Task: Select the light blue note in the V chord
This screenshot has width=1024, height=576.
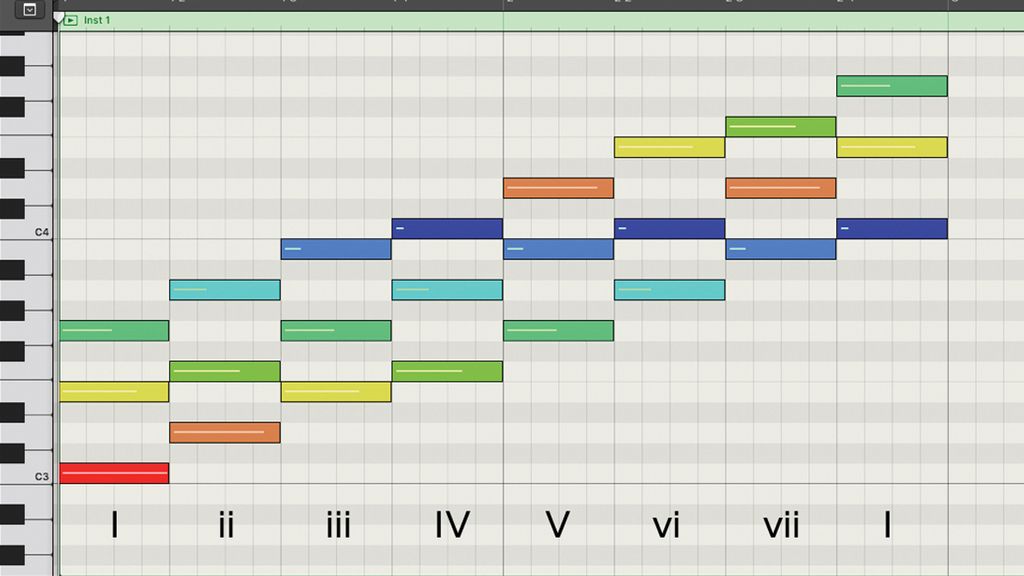Action: [x=559, y=248]
